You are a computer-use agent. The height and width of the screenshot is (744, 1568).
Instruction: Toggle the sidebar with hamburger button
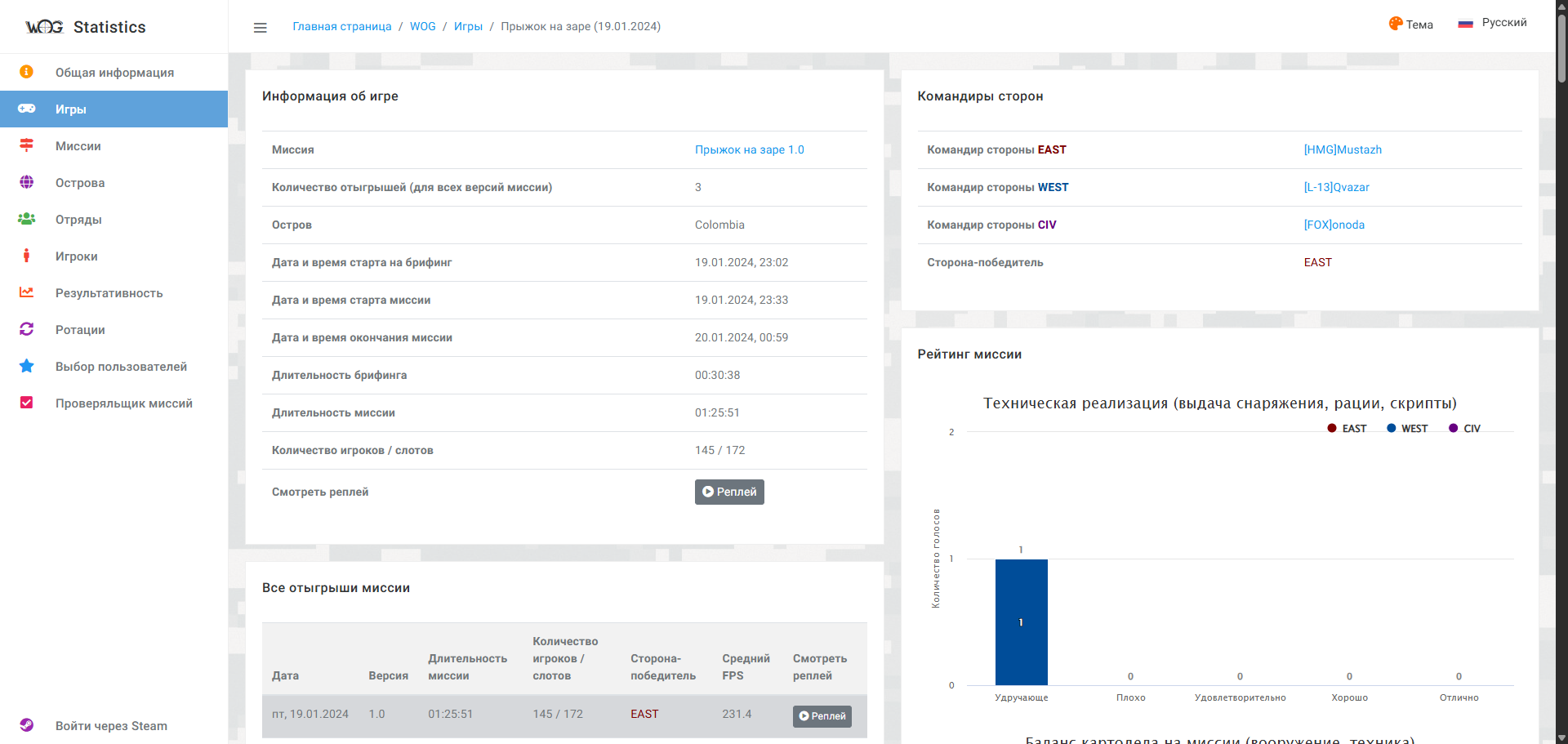coord(261,27)
